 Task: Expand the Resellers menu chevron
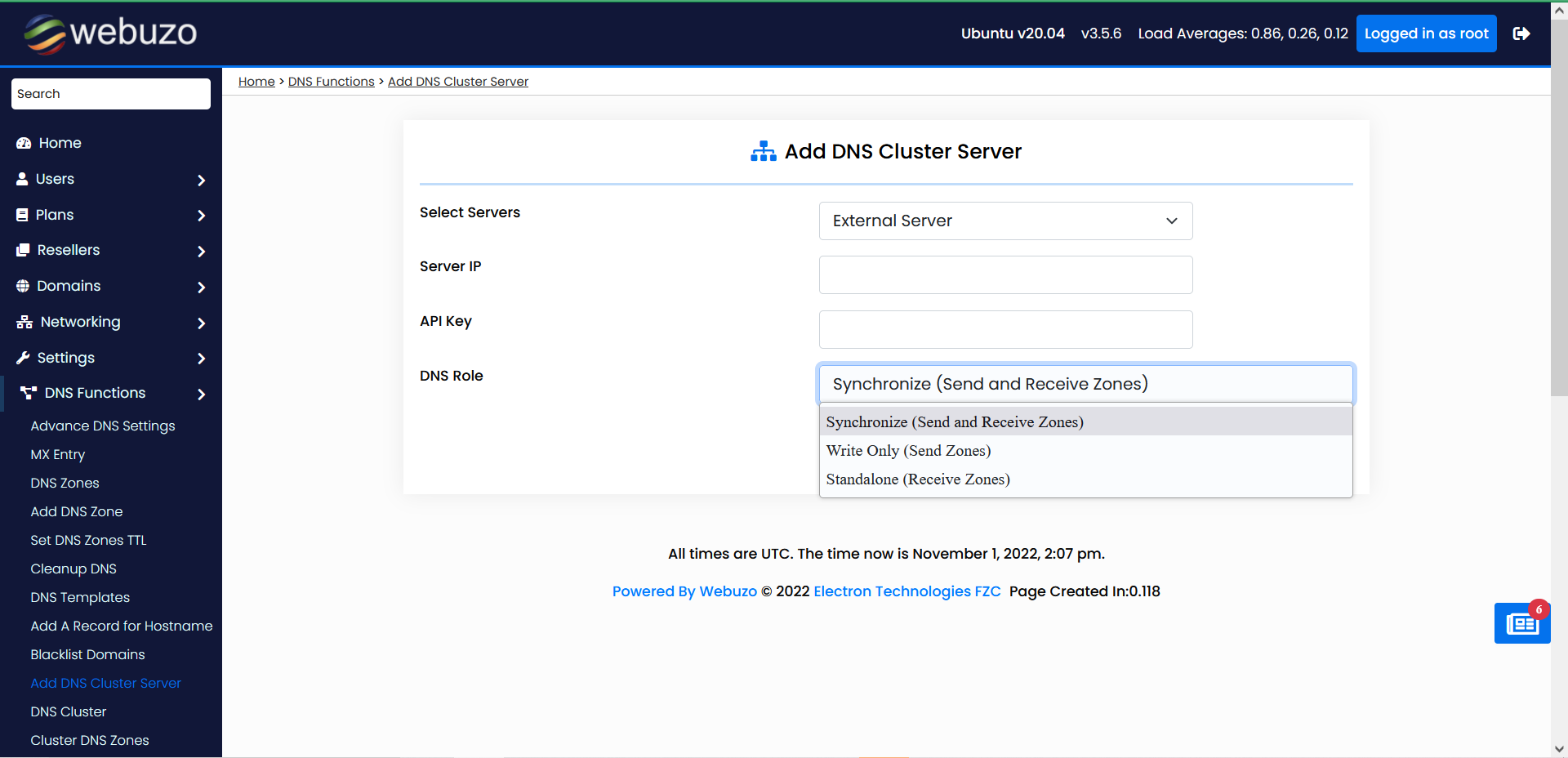click(x=201, y=252)
